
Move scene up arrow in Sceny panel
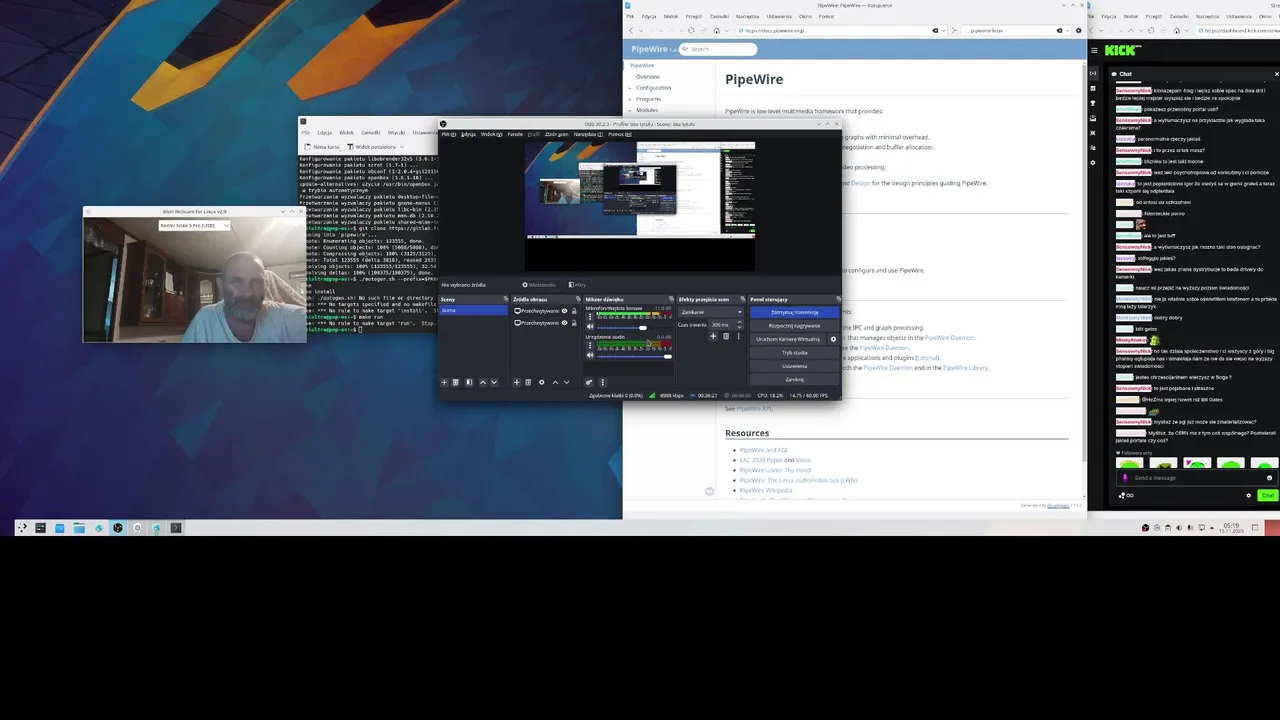483,382
